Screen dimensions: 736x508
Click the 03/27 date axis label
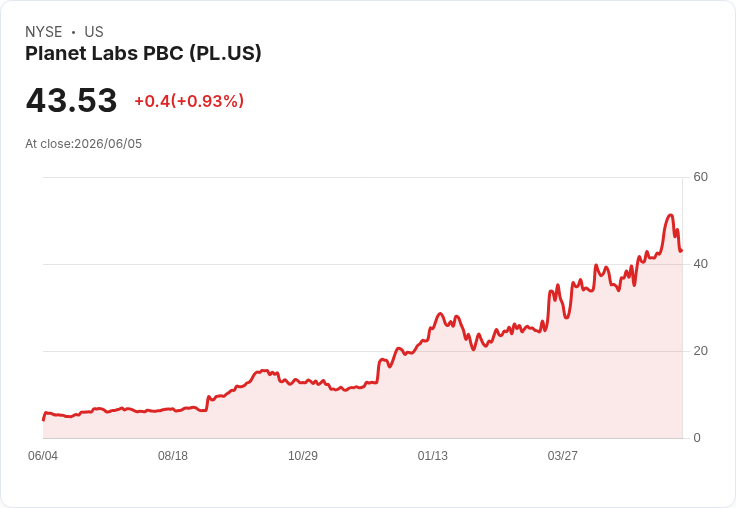(x=562, y=455)
